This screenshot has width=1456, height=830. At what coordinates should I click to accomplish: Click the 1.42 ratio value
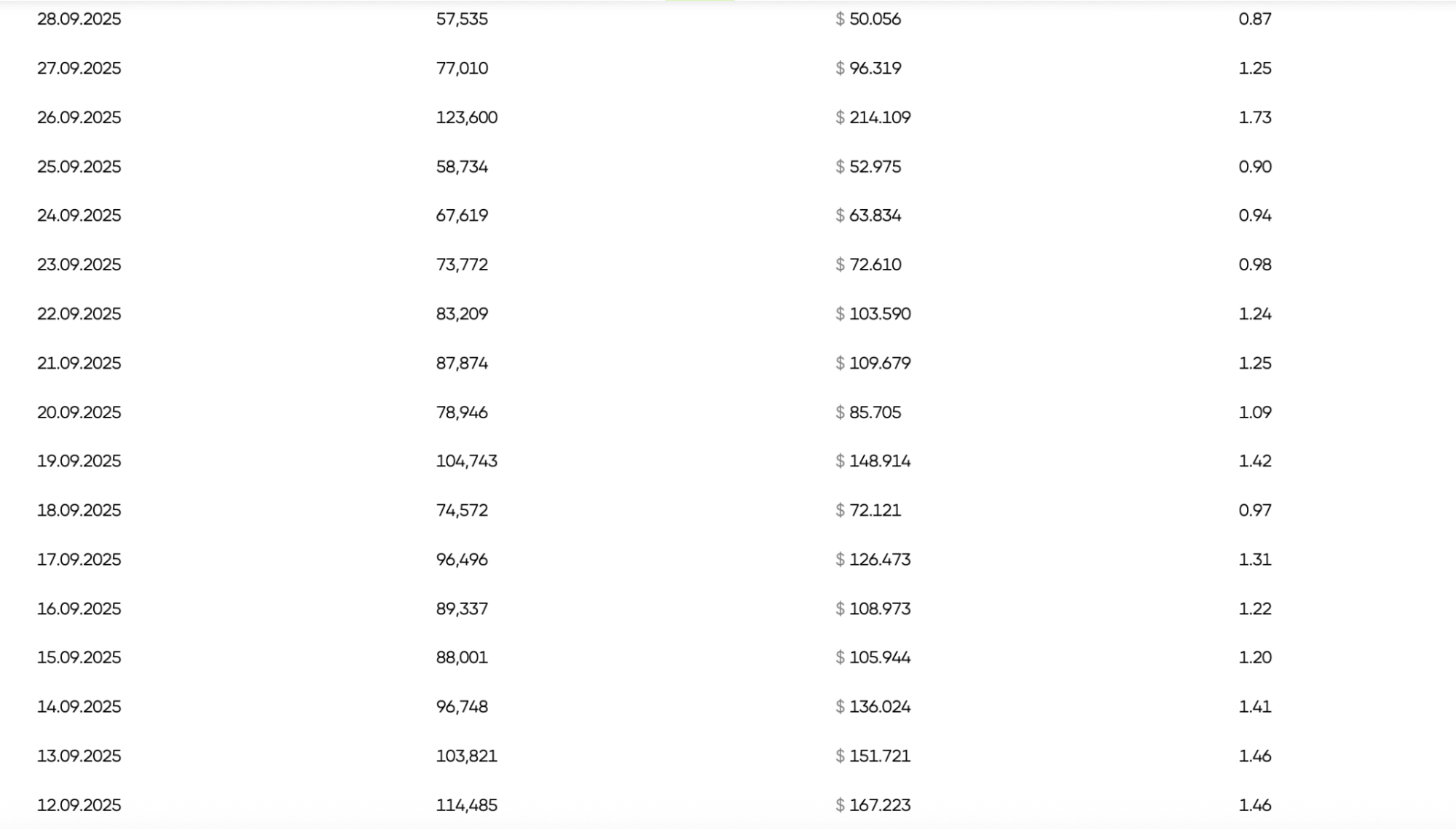pyautogui.click(x=1254, y=461)
